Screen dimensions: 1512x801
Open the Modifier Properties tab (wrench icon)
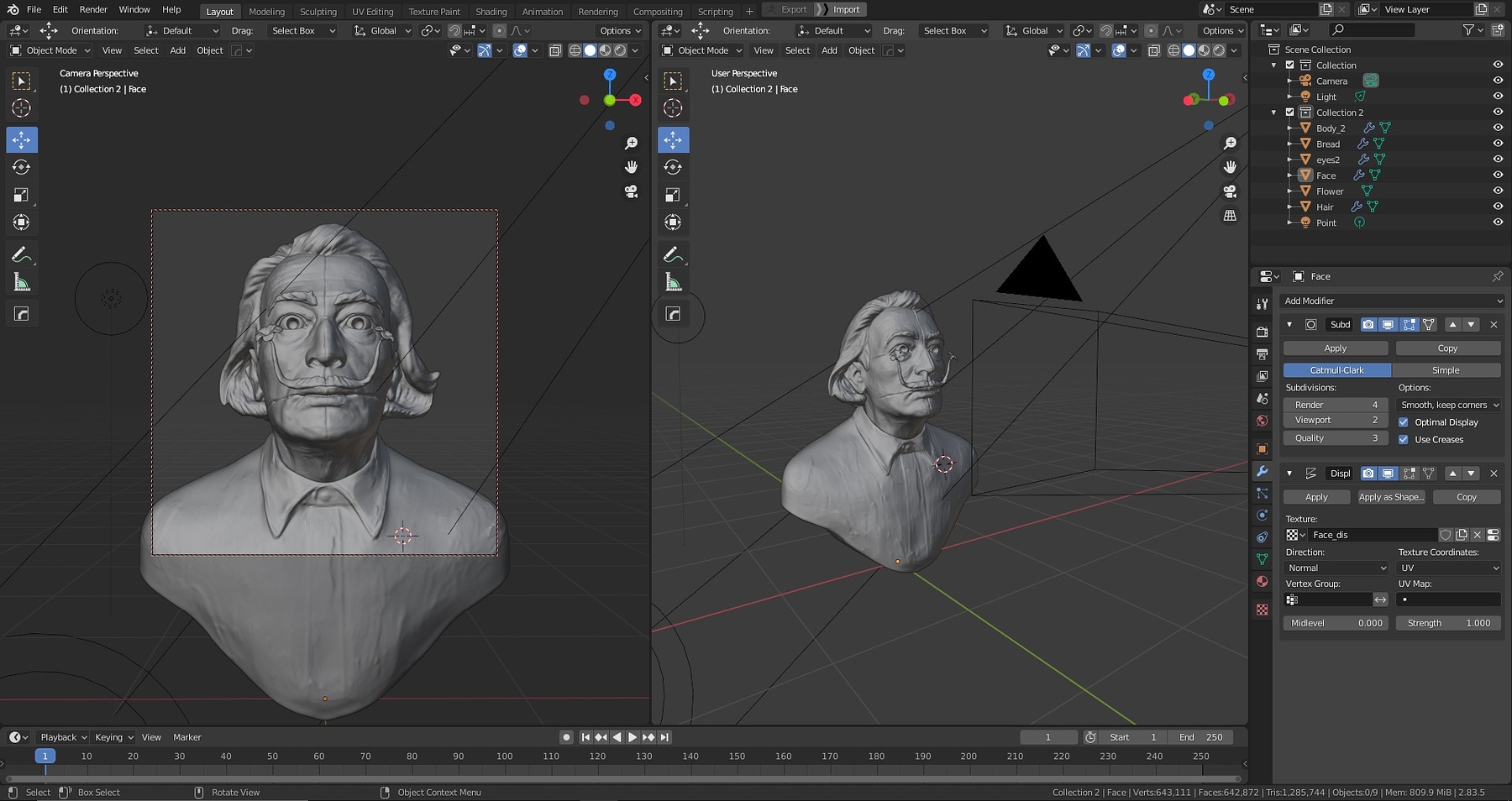click(1263, 473)
